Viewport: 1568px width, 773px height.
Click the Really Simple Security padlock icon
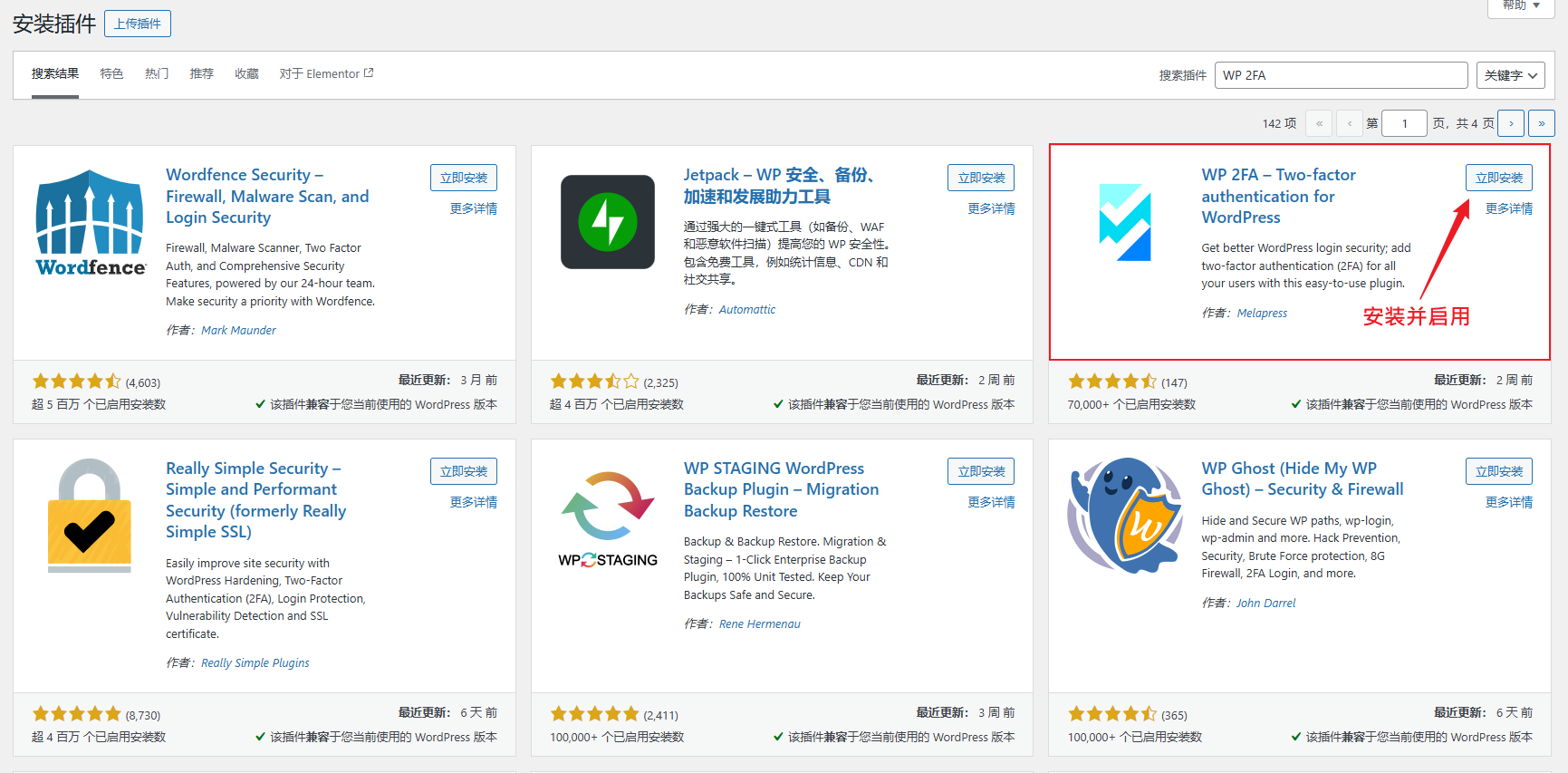pos(90,516)
